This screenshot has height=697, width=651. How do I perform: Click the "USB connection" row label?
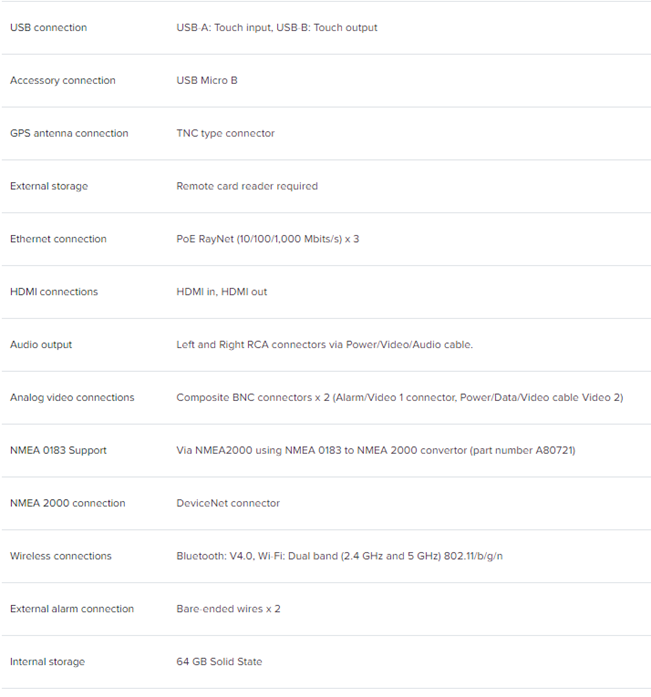pos(48,28)
